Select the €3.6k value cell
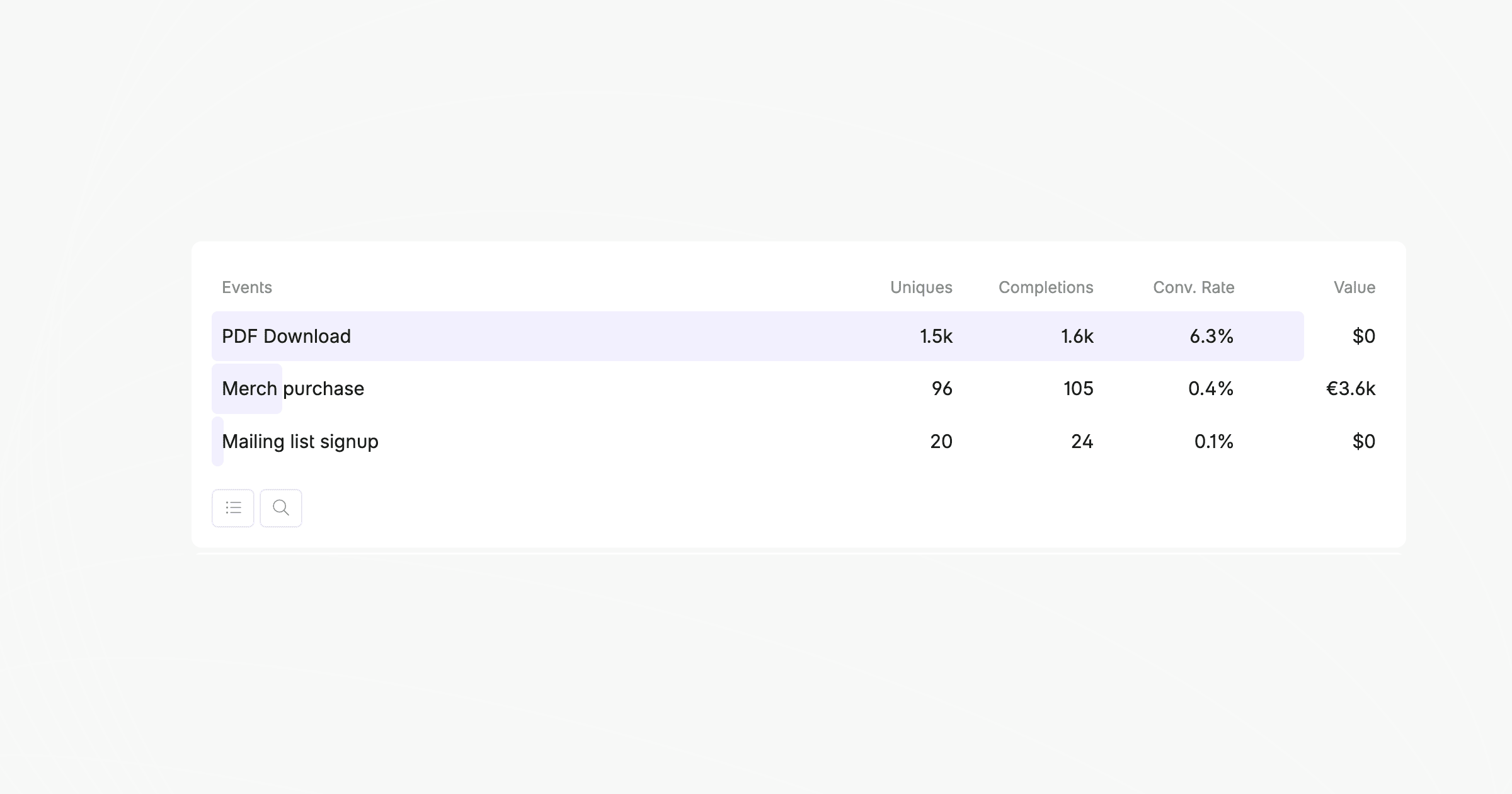This screenshot has height=794, width=1512. [x=1351, y=388]
